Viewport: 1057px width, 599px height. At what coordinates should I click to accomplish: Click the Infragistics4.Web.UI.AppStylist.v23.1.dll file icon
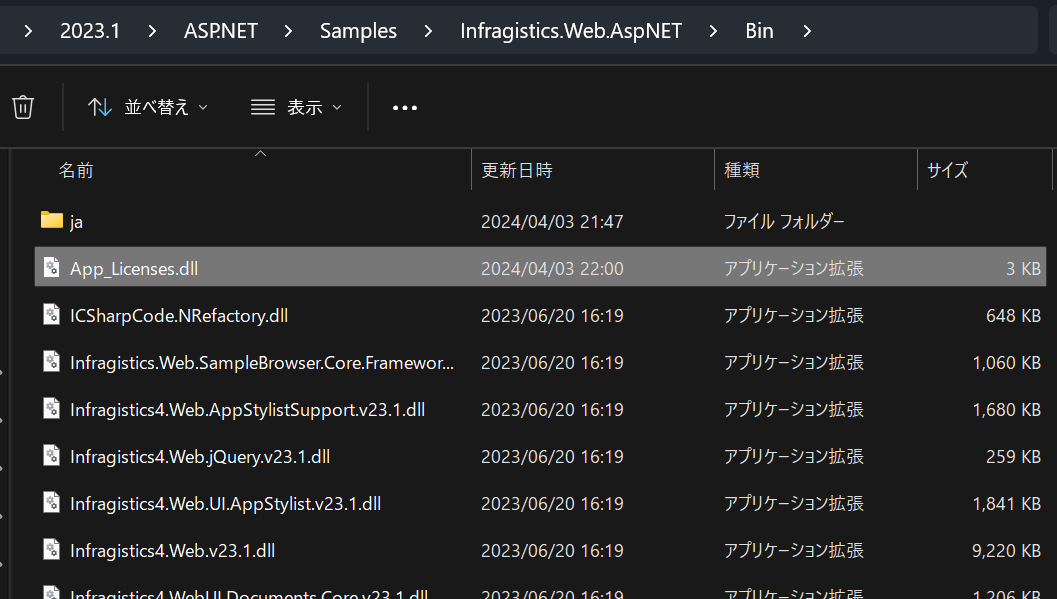point(52,503)
